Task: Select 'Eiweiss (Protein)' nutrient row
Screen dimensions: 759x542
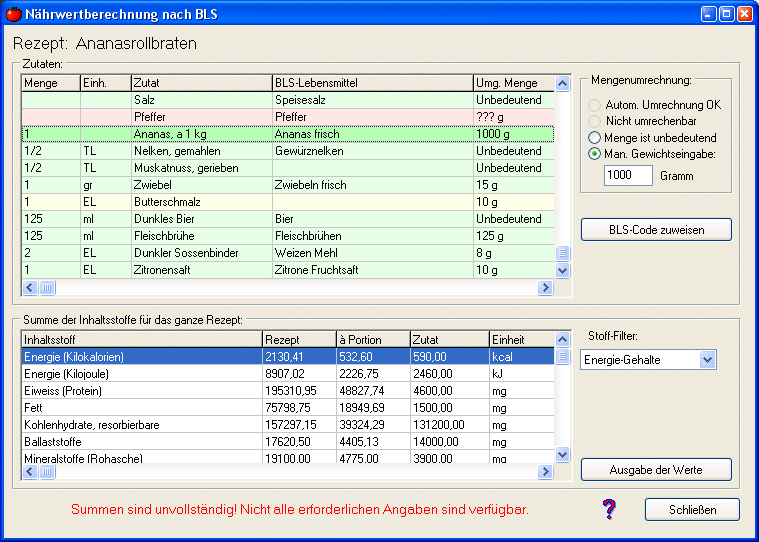Action: coord(288,391)
